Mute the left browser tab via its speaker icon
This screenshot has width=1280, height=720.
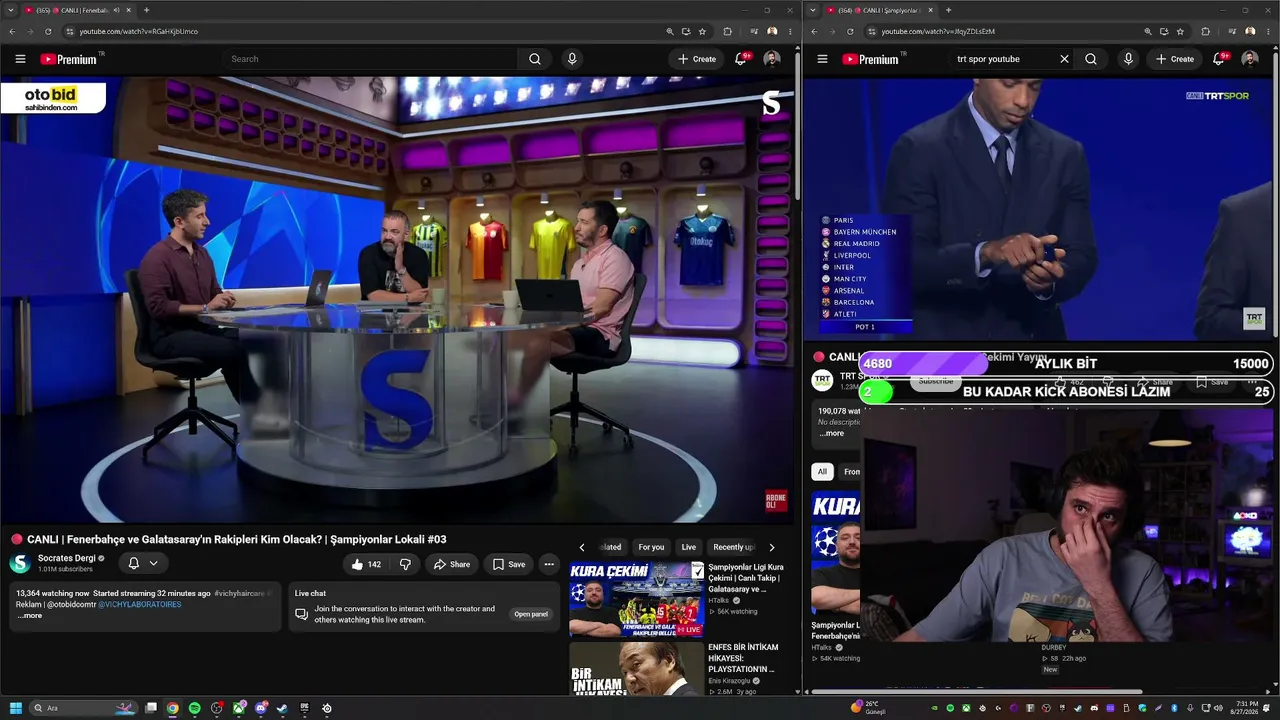click(x=117, y=10)
